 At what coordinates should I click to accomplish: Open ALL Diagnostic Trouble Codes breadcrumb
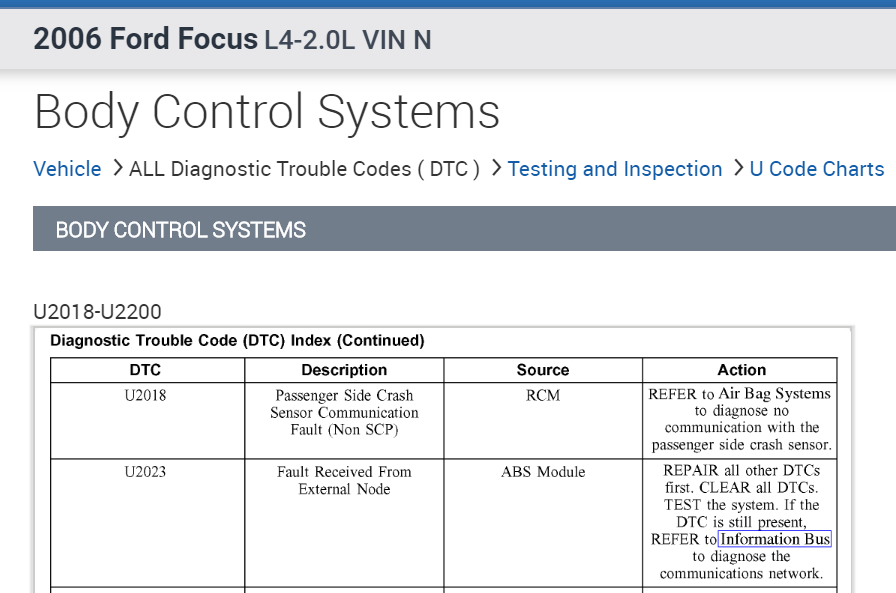[304, 169]
